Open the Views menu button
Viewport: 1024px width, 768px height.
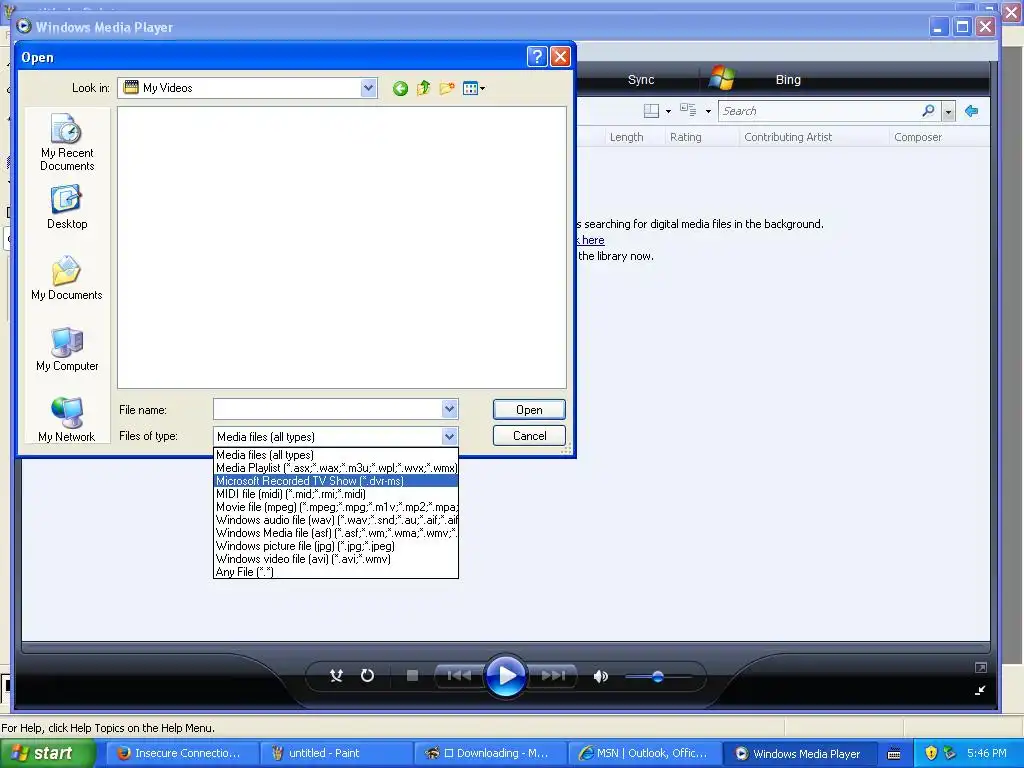point(473,88)
